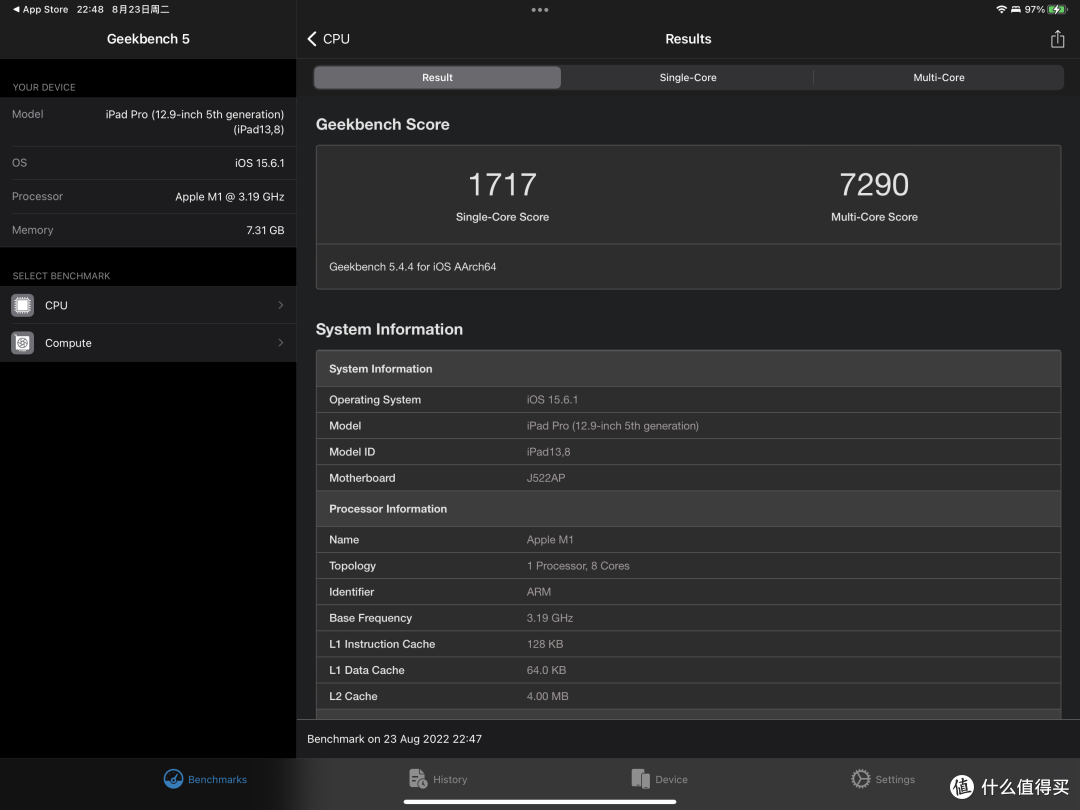
Task: Select the Operating System iOS 15.6.1 value
Action: [552, 399]
